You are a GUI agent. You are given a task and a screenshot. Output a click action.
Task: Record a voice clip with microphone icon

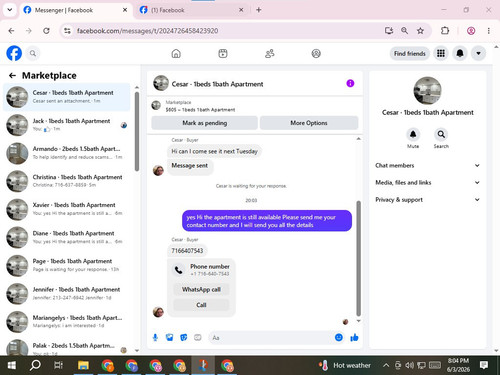155,338
